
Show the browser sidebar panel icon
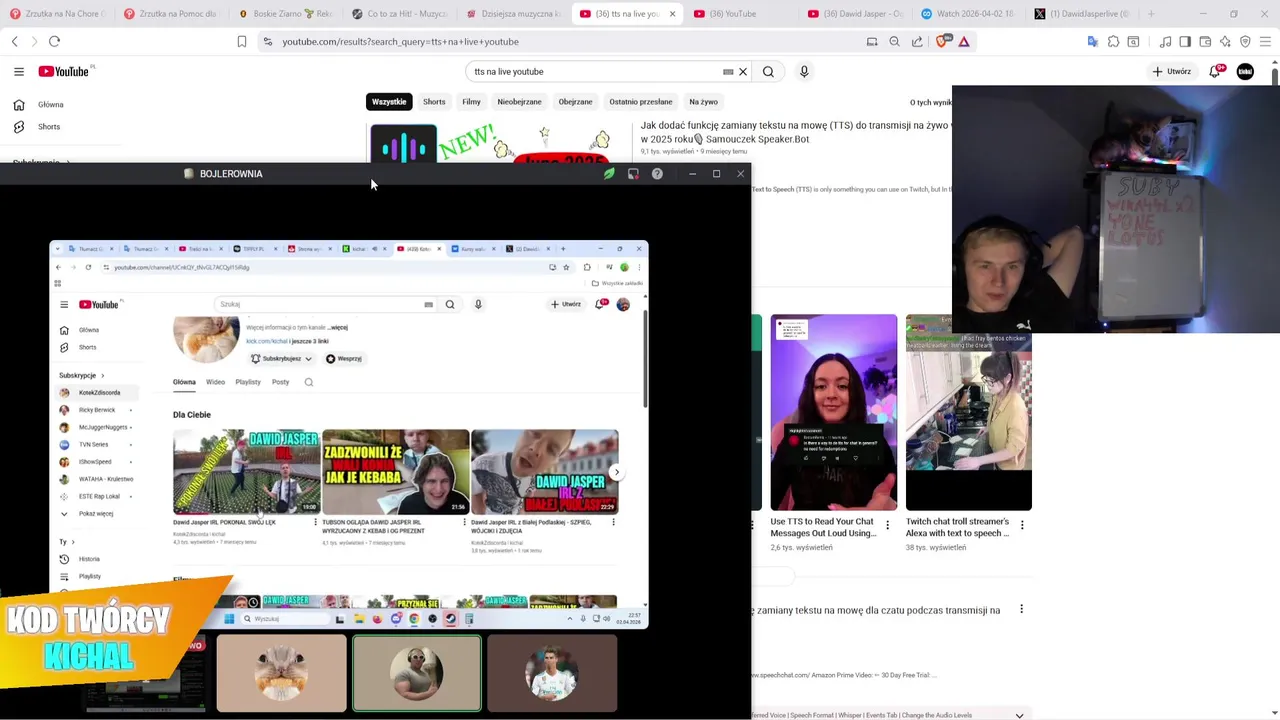pos(1185,41)
